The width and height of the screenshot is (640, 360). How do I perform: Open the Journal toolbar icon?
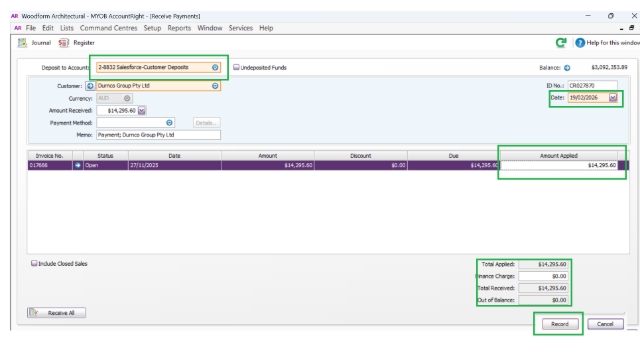click(22, 43)
